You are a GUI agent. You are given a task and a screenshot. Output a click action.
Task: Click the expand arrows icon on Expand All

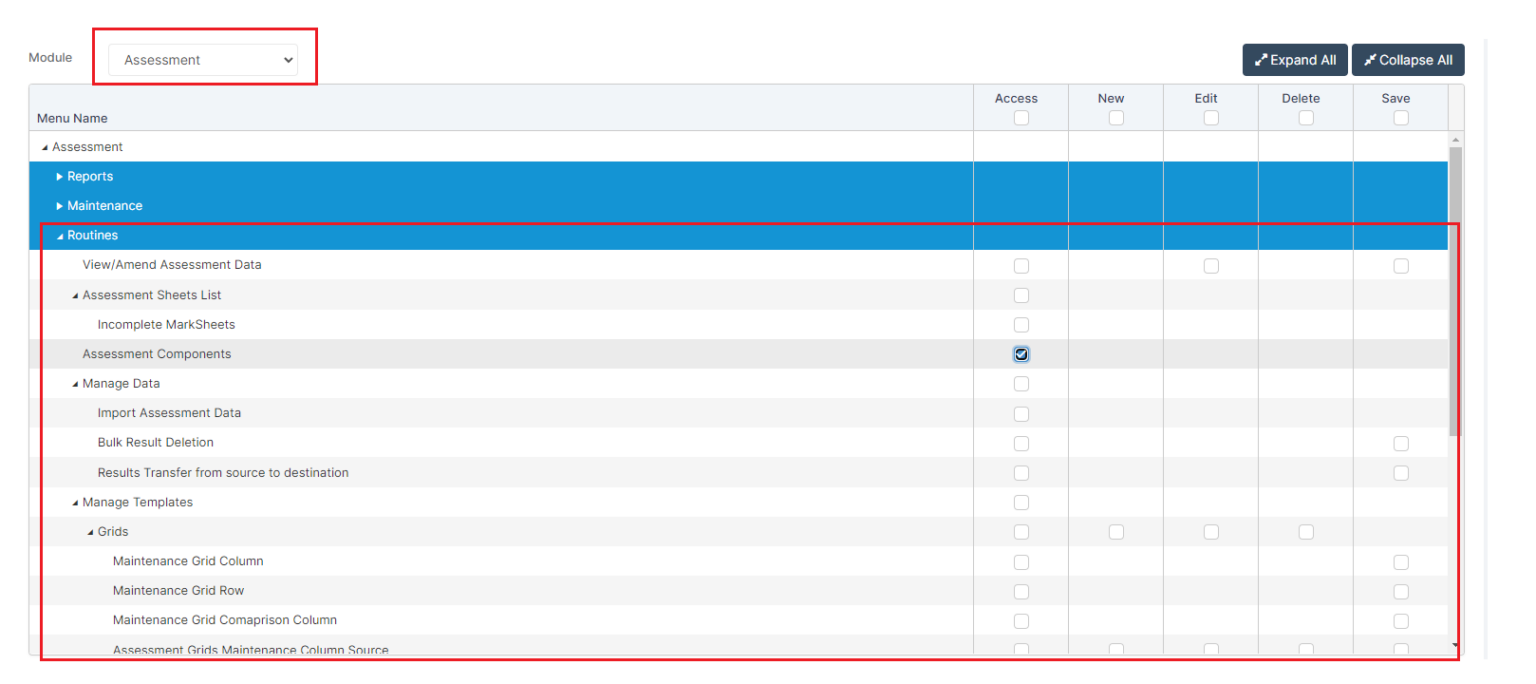1263,59
